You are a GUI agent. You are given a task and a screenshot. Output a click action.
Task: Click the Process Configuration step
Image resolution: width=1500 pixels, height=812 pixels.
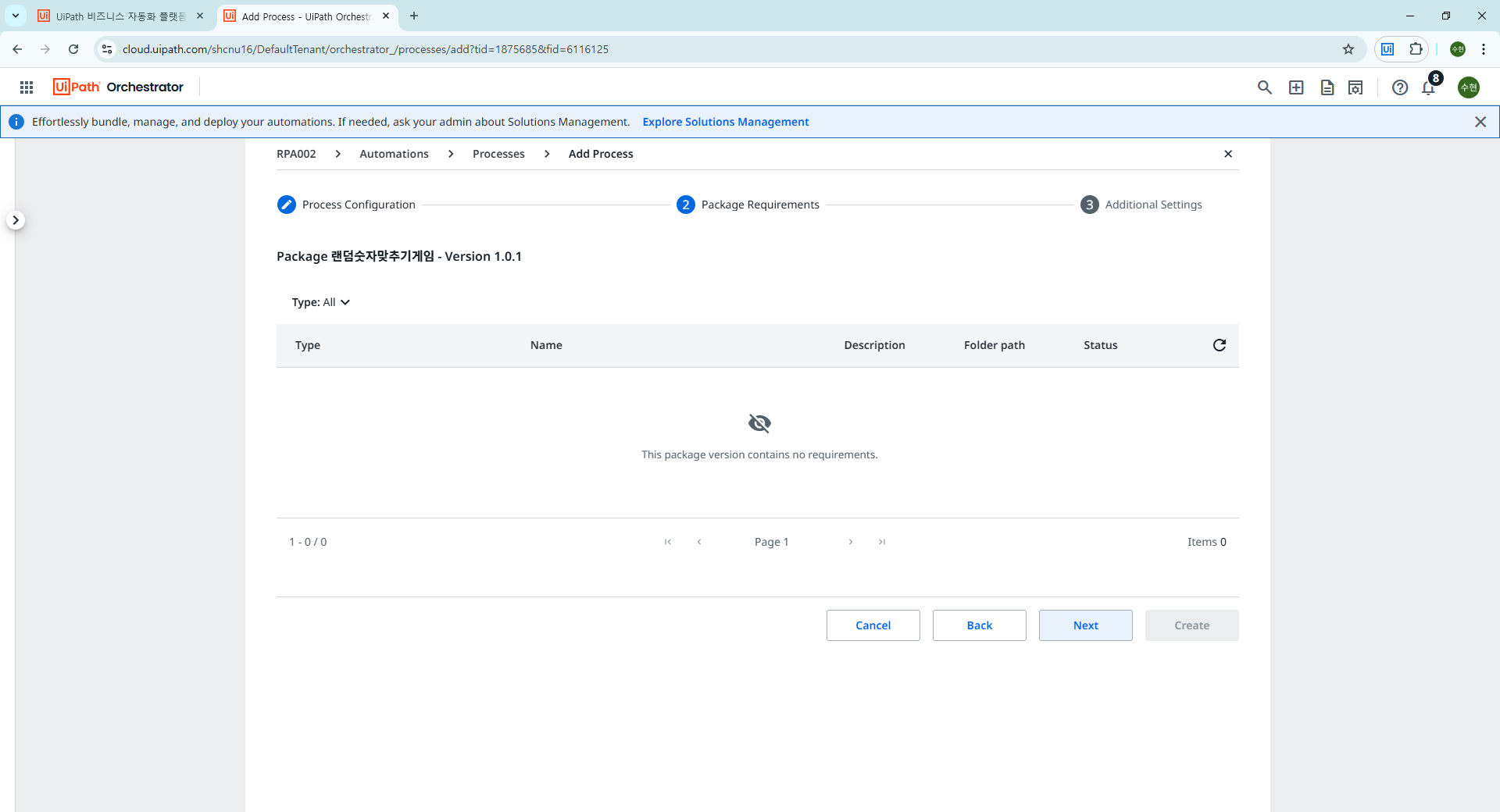point(346,205)
